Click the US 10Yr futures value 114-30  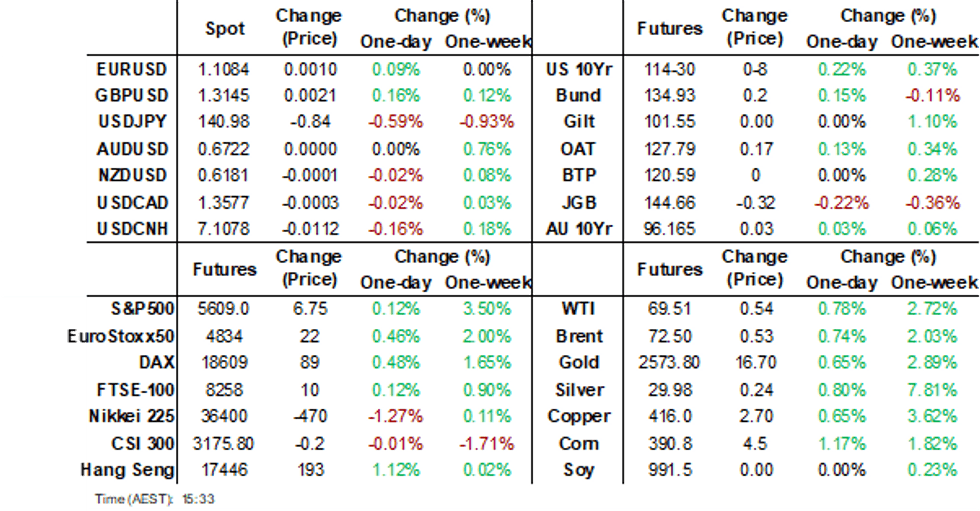point(669,70)
